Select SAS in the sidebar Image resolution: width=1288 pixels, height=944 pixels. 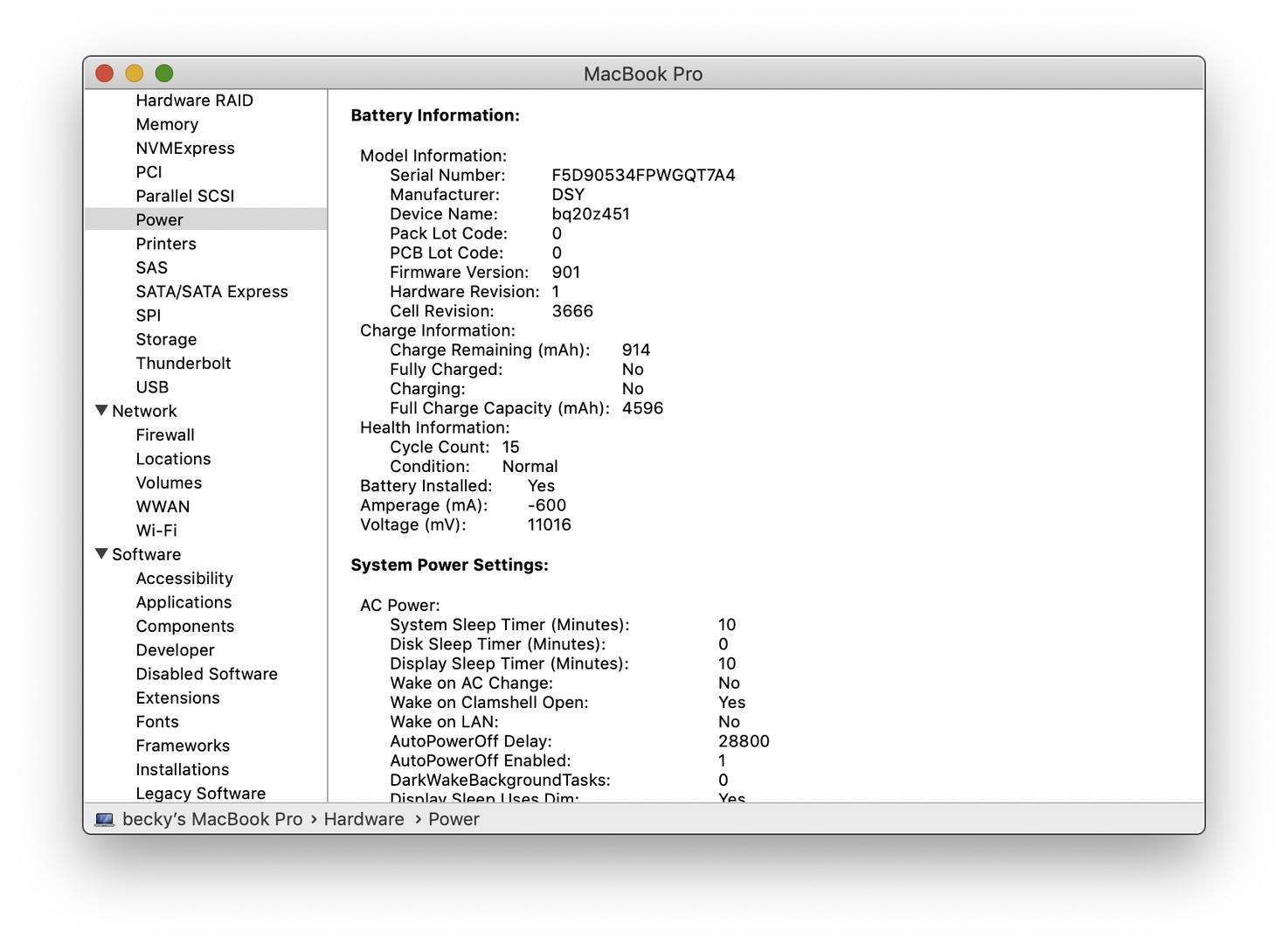(x=151, y=267)
